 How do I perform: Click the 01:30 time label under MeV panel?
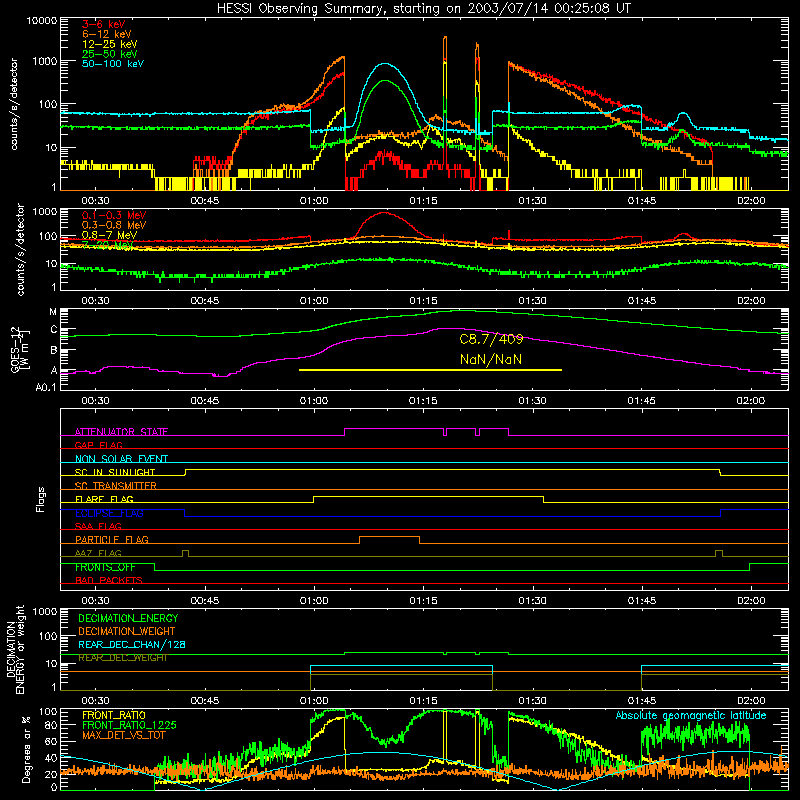[533, 301]
